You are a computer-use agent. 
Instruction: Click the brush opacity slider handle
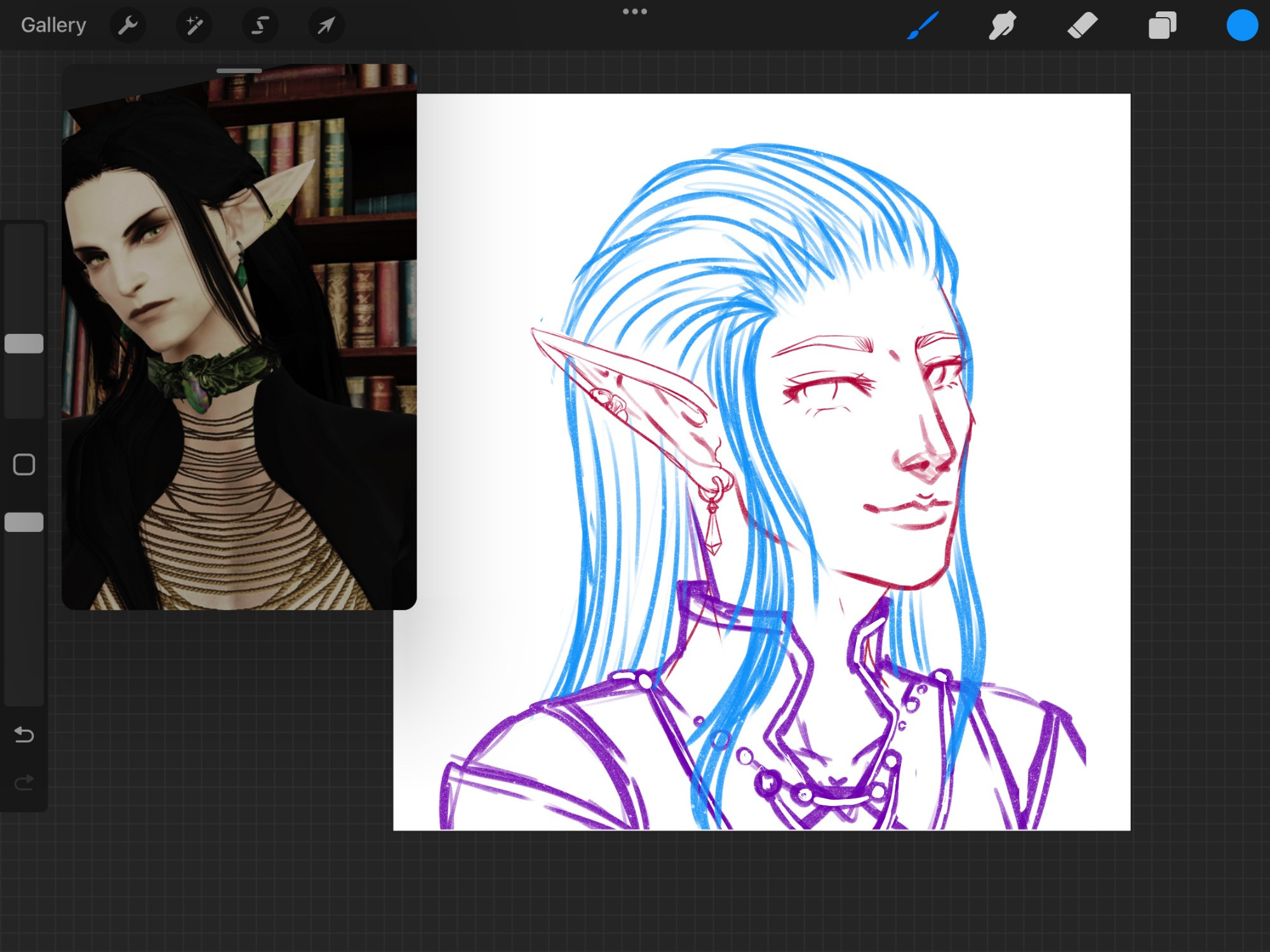(x=24, y=522)
